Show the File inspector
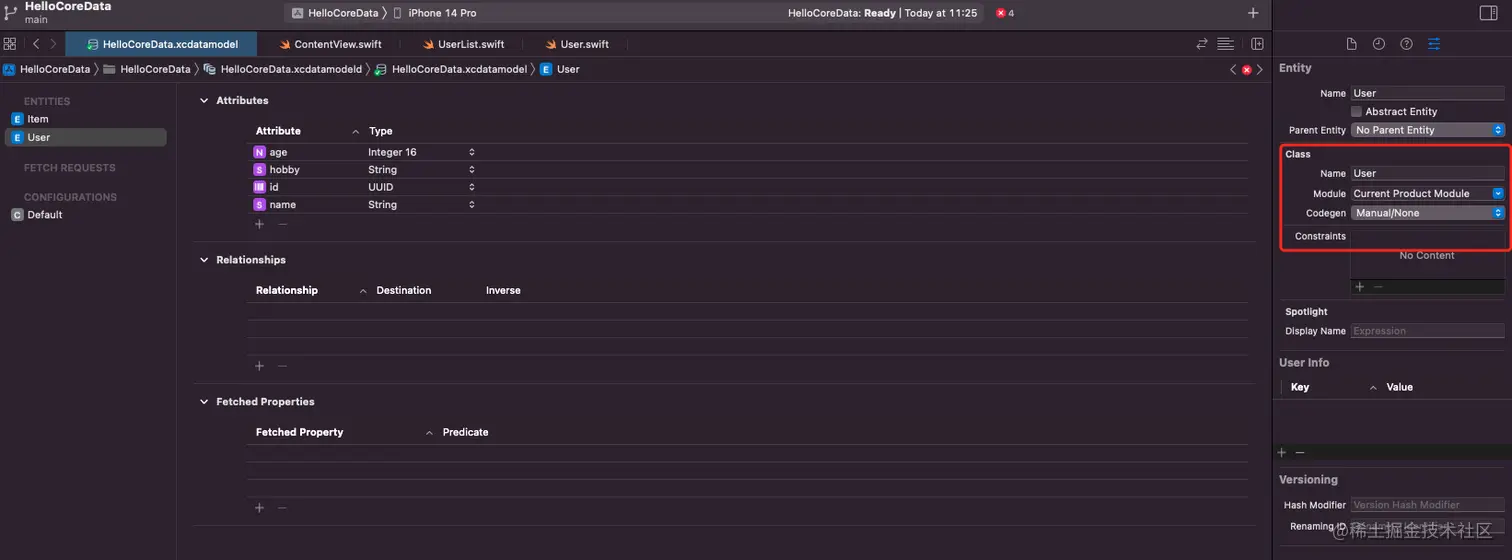The width and height of the screenshot is (1512, 560). (1351, 44)
